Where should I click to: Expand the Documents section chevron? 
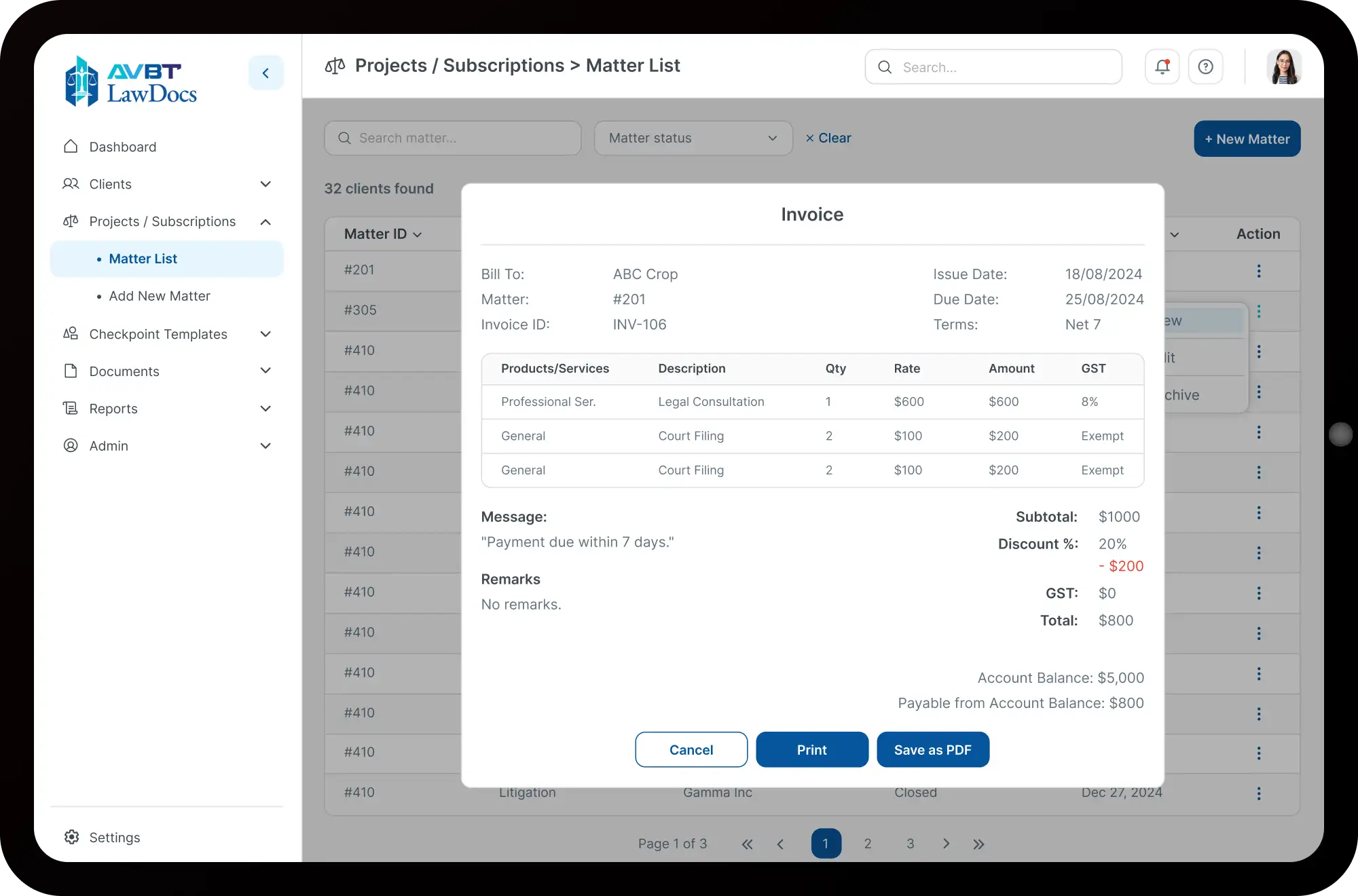(265, 371)
